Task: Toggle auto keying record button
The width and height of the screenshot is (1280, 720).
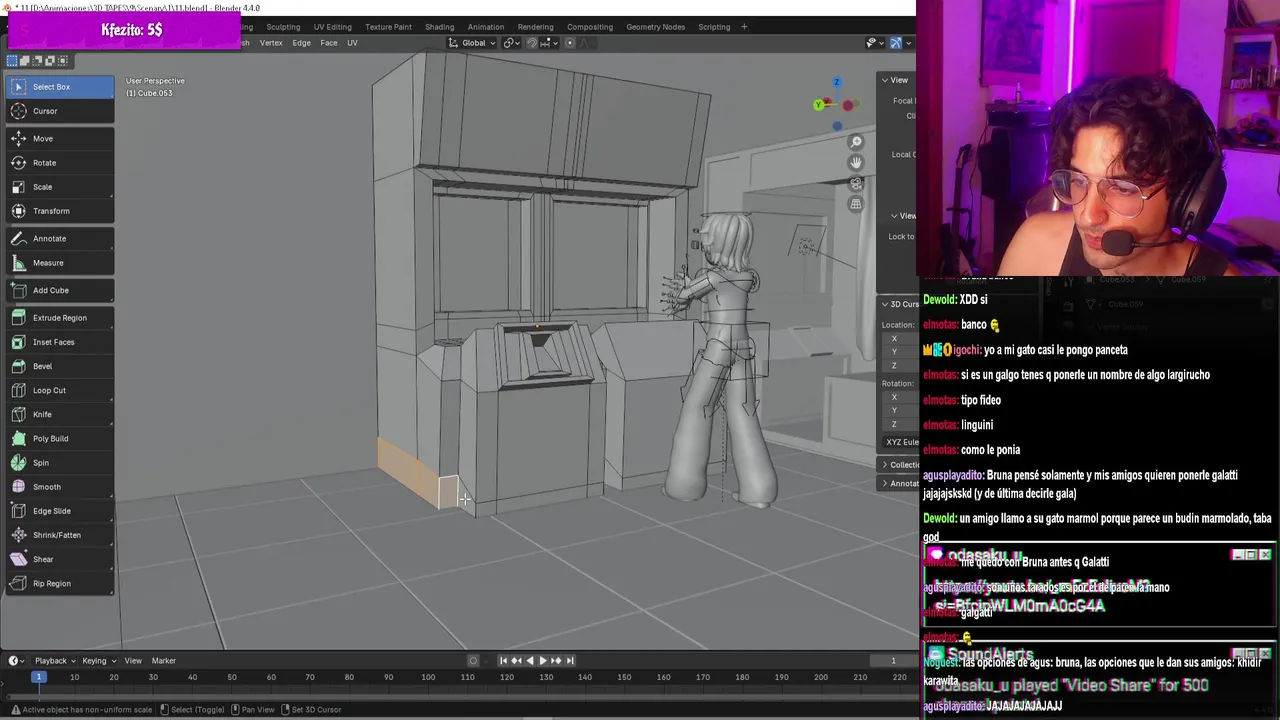Action: point(473,660)
